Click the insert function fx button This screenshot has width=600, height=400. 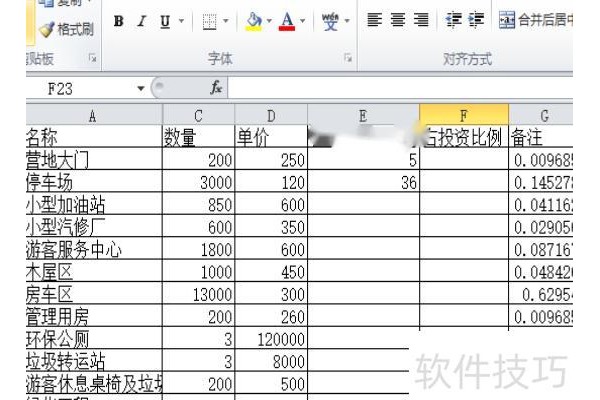pyautogui.click(x=216, y=88)
